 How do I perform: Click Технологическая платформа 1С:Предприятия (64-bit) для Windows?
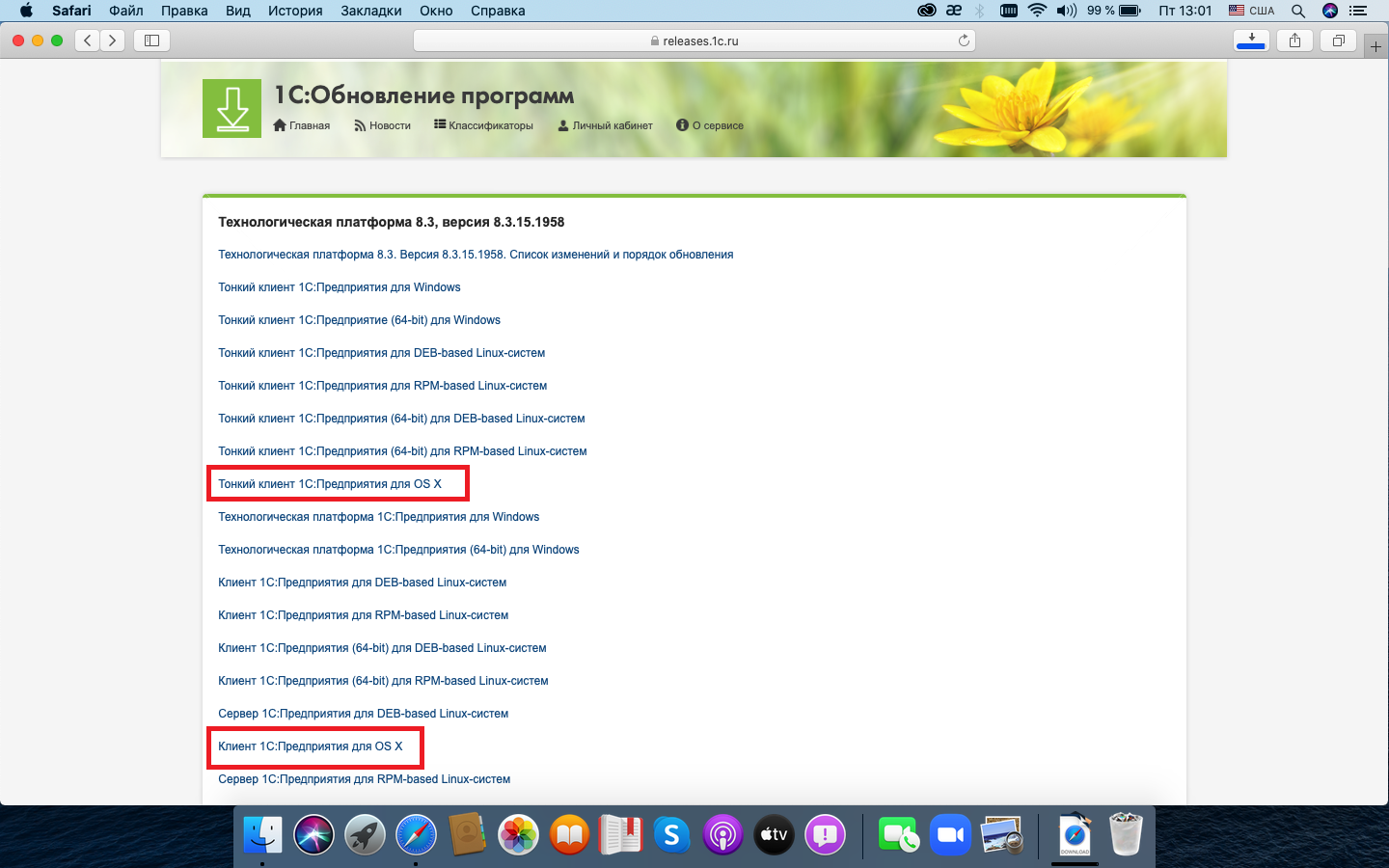pyautogui.click(x=398, y=550)
